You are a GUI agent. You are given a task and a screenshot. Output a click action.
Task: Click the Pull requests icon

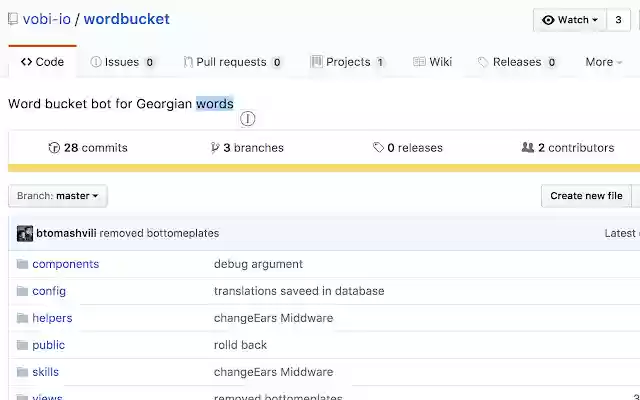[x=188, y=62]
